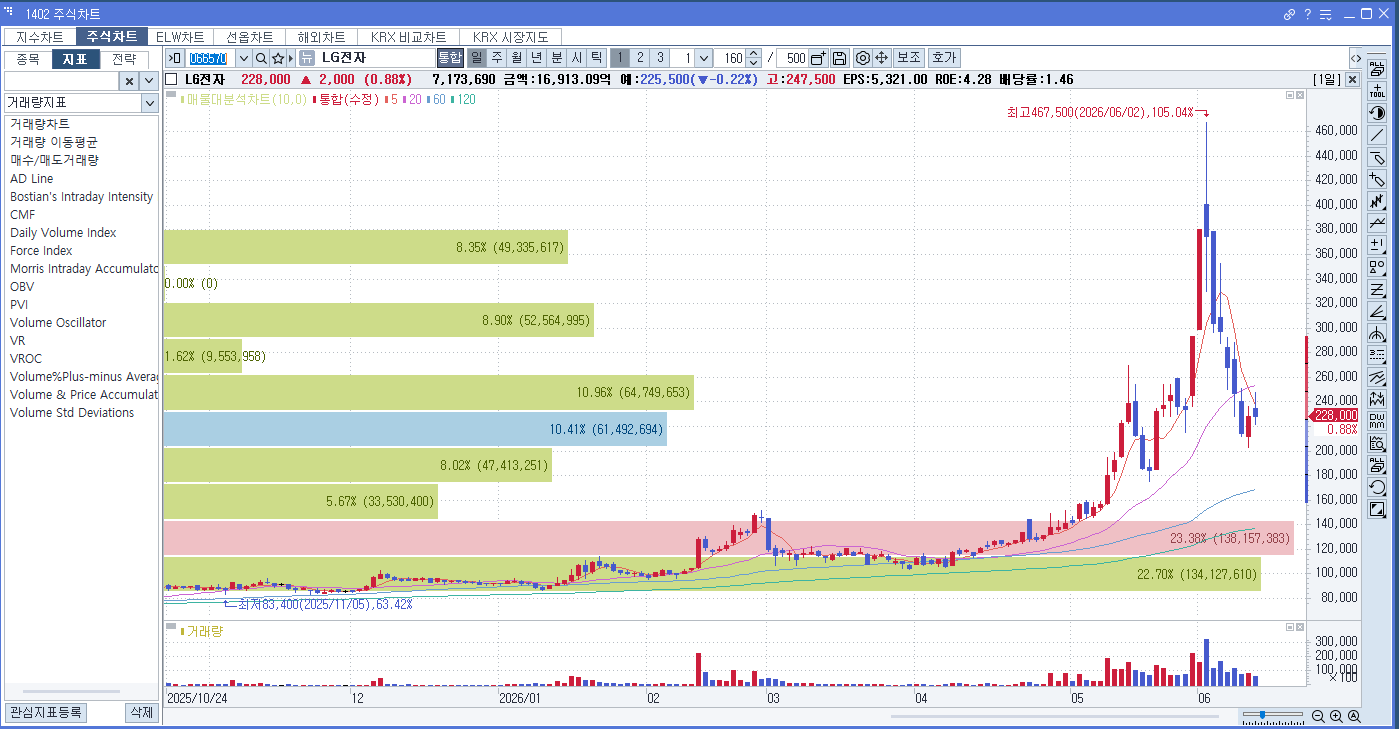
Task: Switch to the 선옵차트 tab
Action: [x=250, y=37]
